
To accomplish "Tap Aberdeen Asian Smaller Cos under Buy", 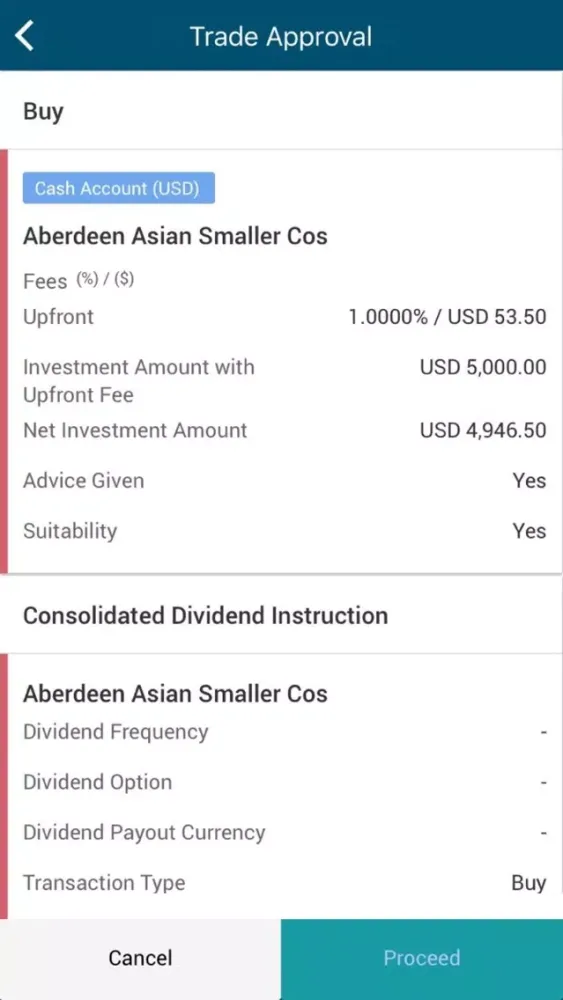I will 175,236.
